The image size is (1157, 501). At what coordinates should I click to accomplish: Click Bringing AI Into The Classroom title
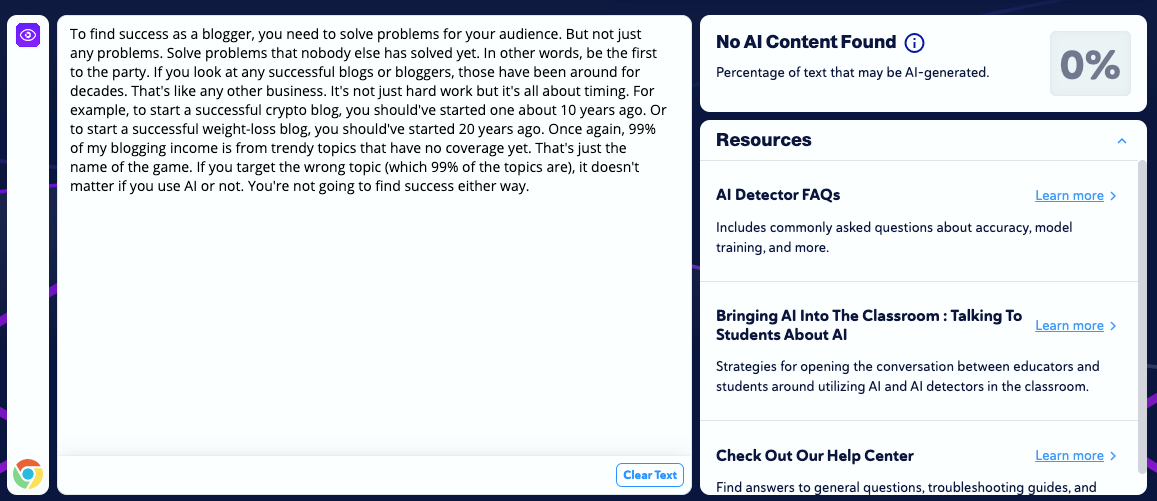click(x=868, y=325)
